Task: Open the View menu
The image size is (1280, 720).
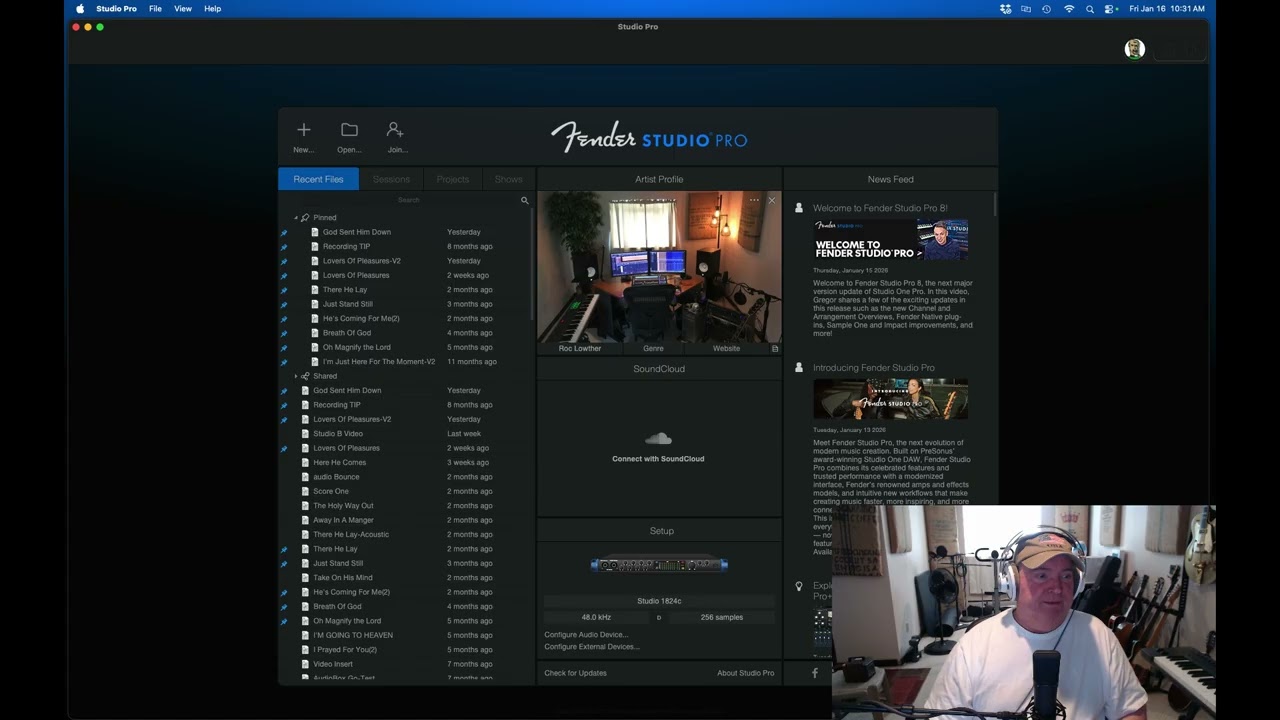Action: [x=183, y=9]
